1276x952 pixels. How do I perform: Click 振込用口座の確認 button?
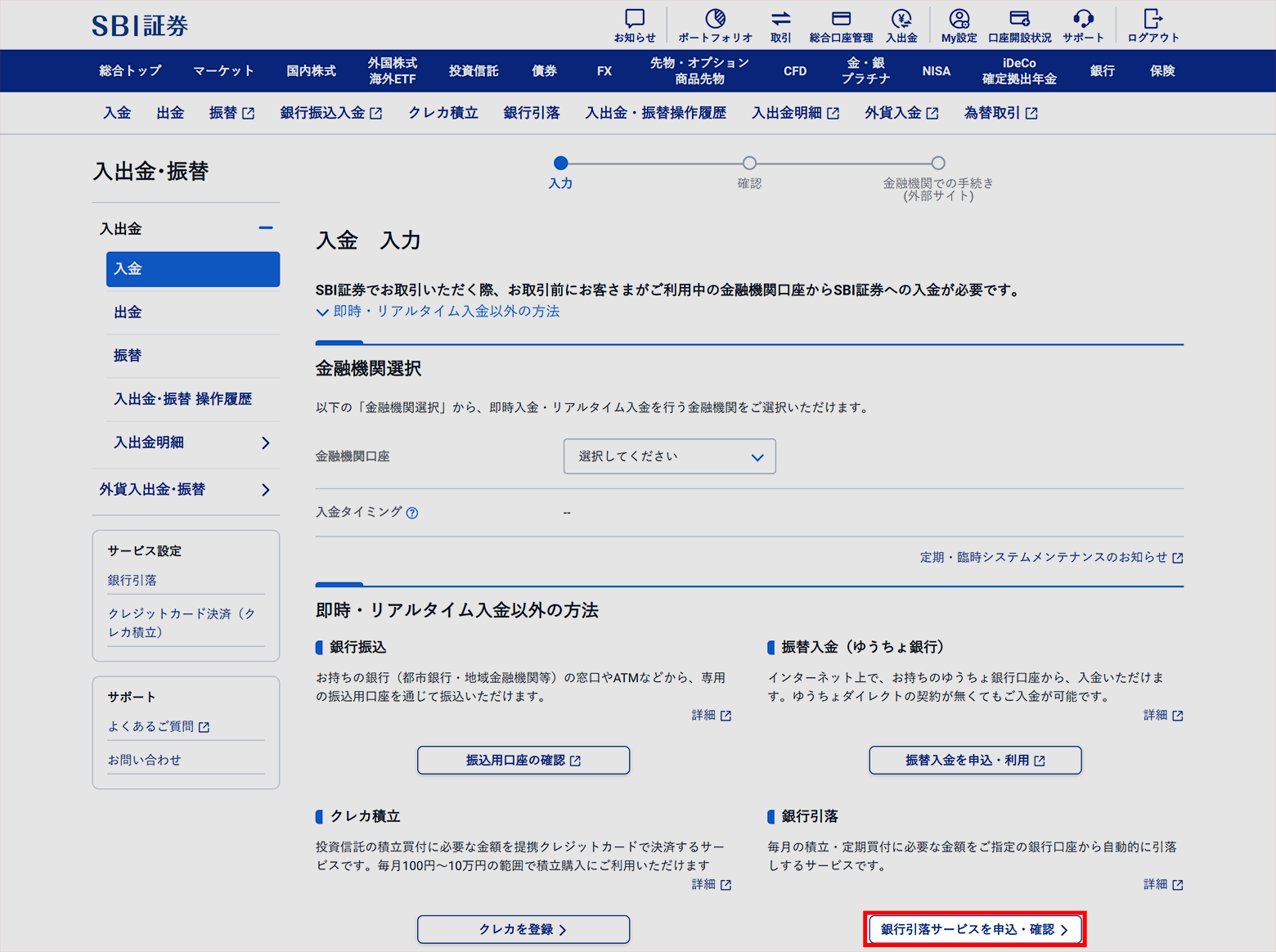[x=523, y=760]
